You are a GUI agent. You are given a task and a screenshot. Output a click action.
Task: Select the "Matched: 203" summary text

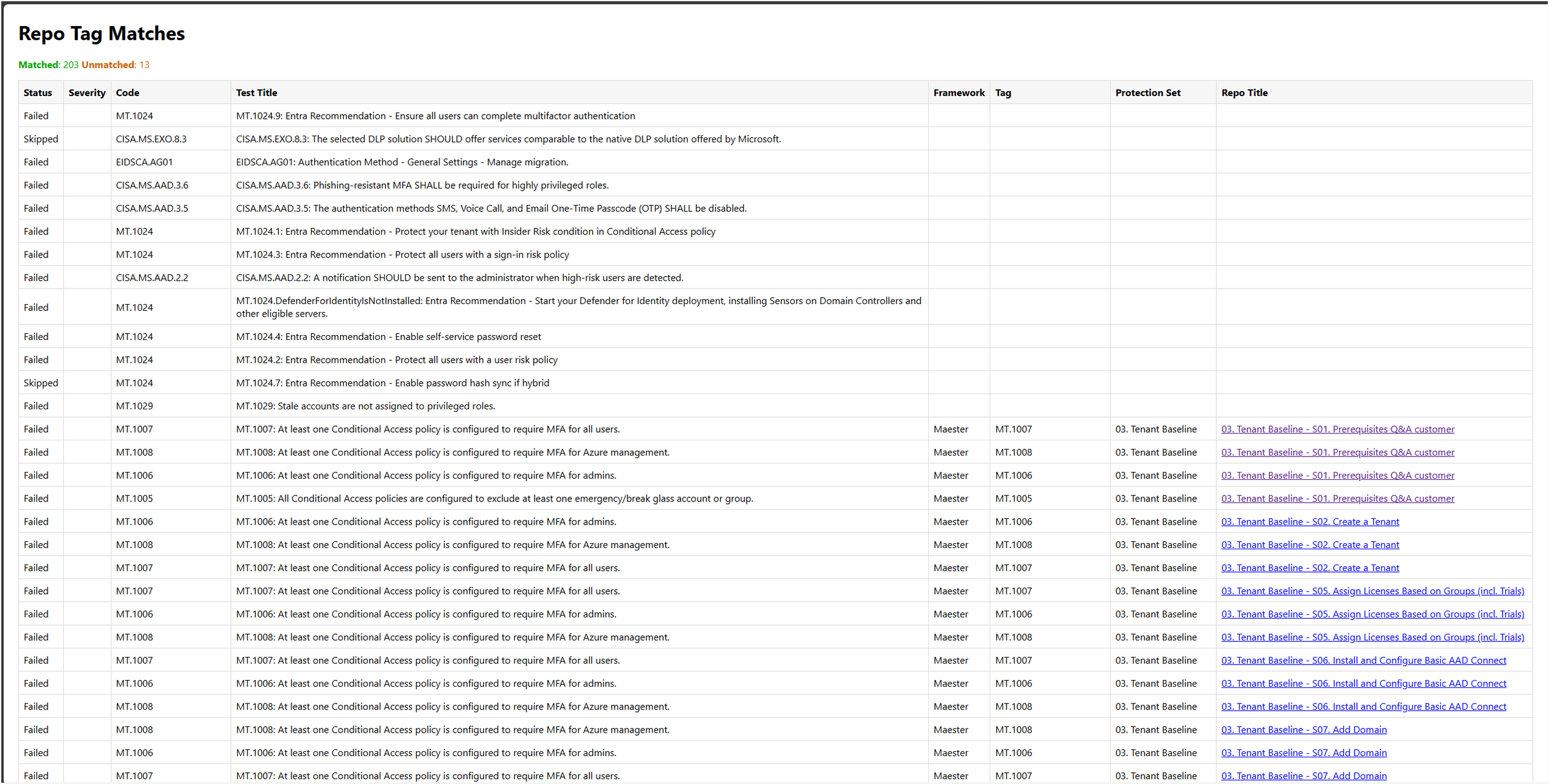(x=48, y=64)
